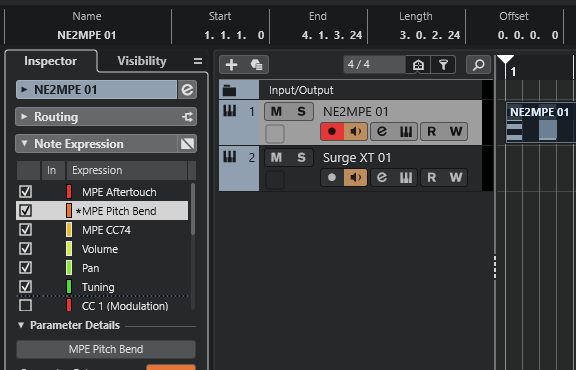Open the track presets icon beside Add Track
Screen dimensions: 576x370
pos(256,65)
